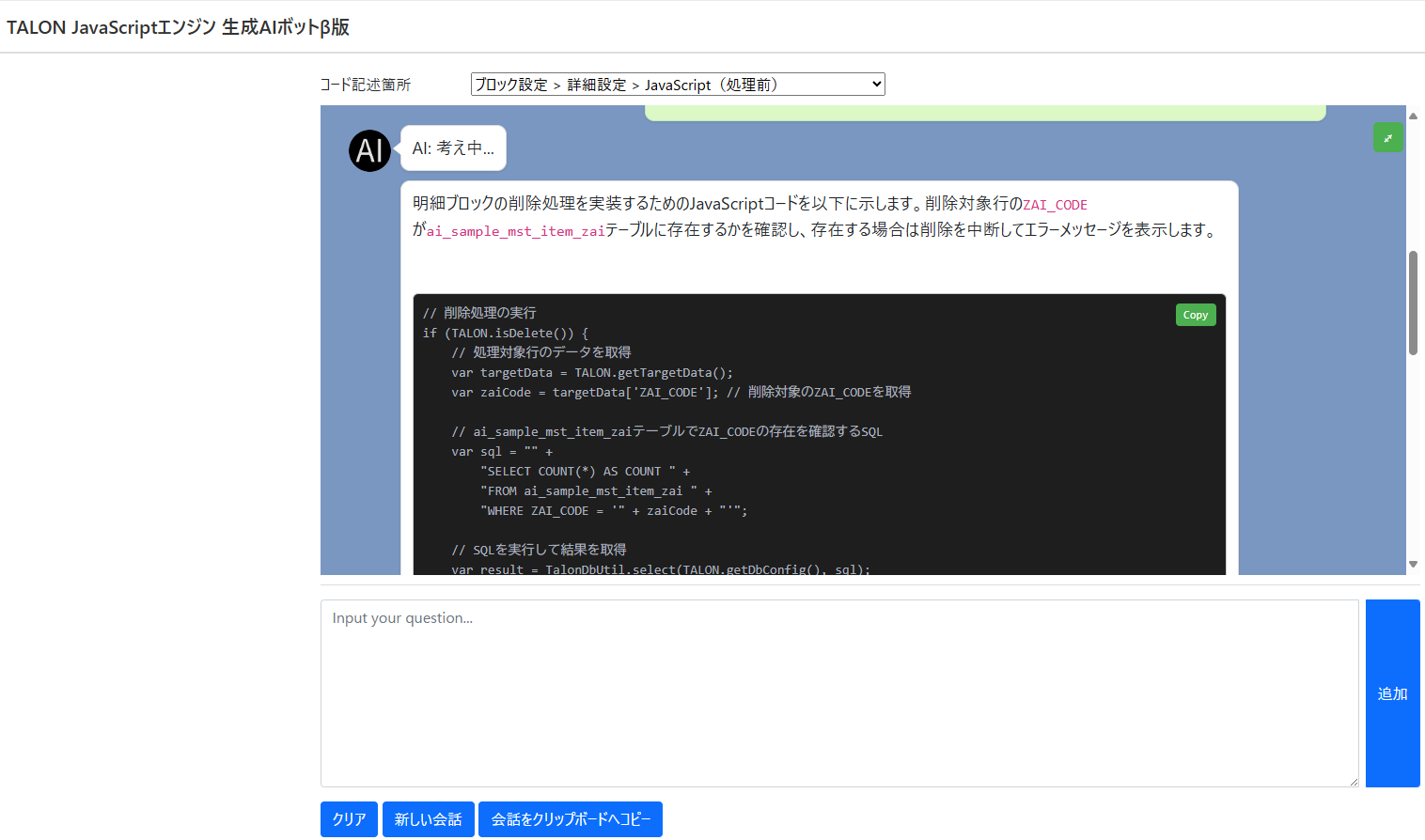Screen dimensions: 1425x840
Task: Click the AI avatar icon
Action: tap(369, 150)
